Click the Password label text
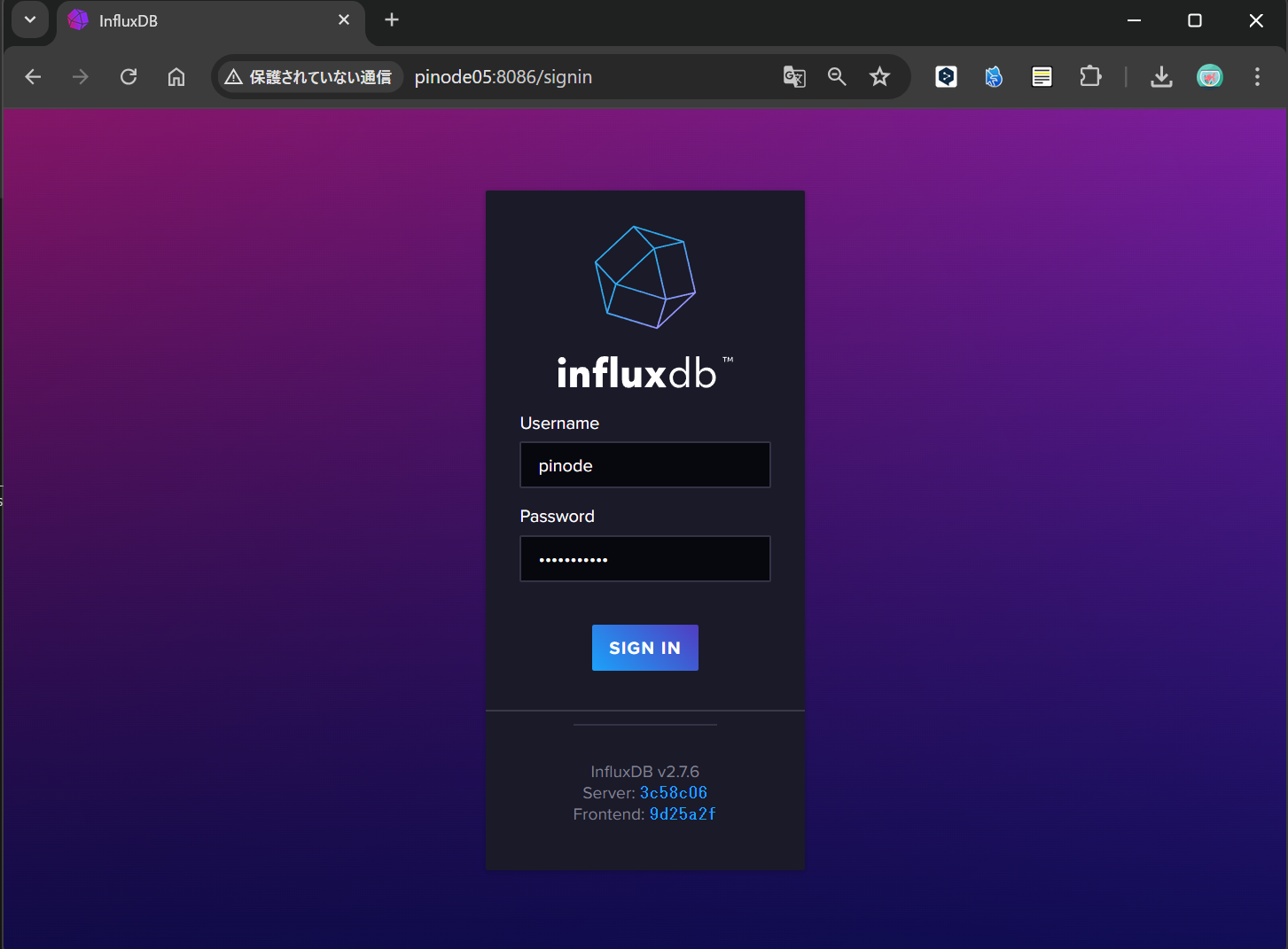Screen dimensions: 1288x949 (x=558, y=517)
